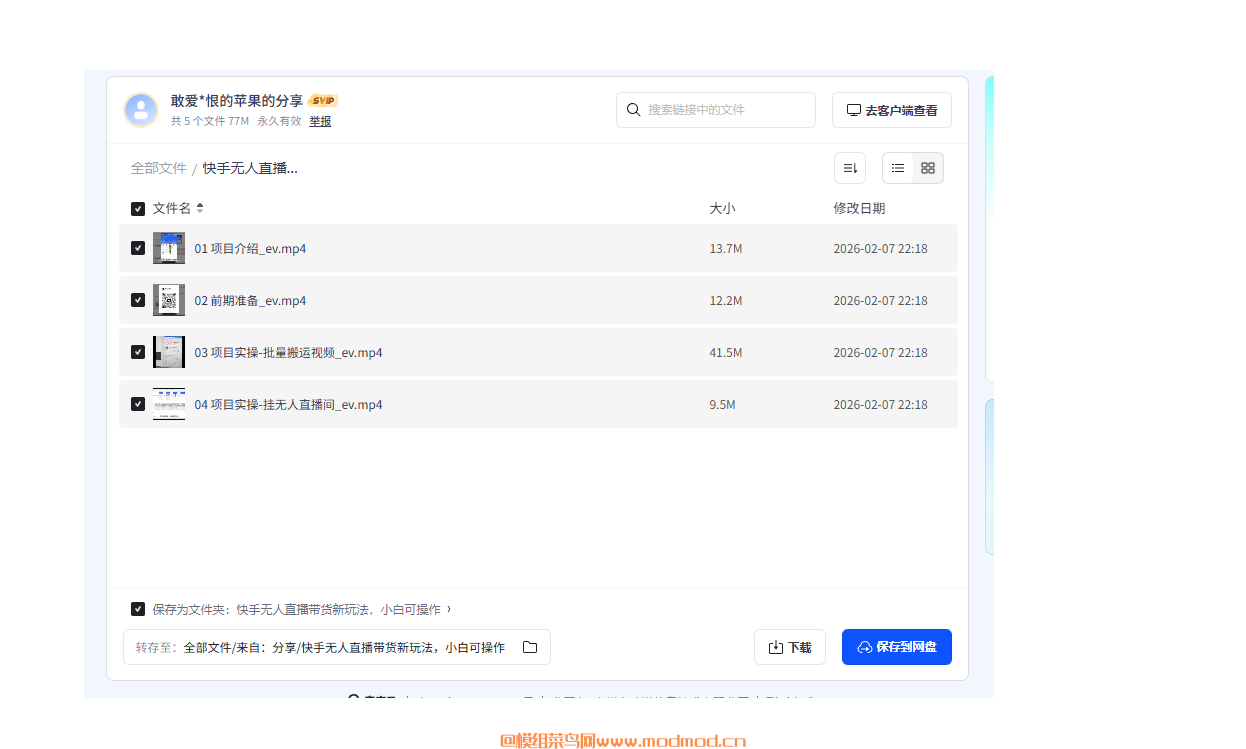Click the 下载 button

point(789,647)
